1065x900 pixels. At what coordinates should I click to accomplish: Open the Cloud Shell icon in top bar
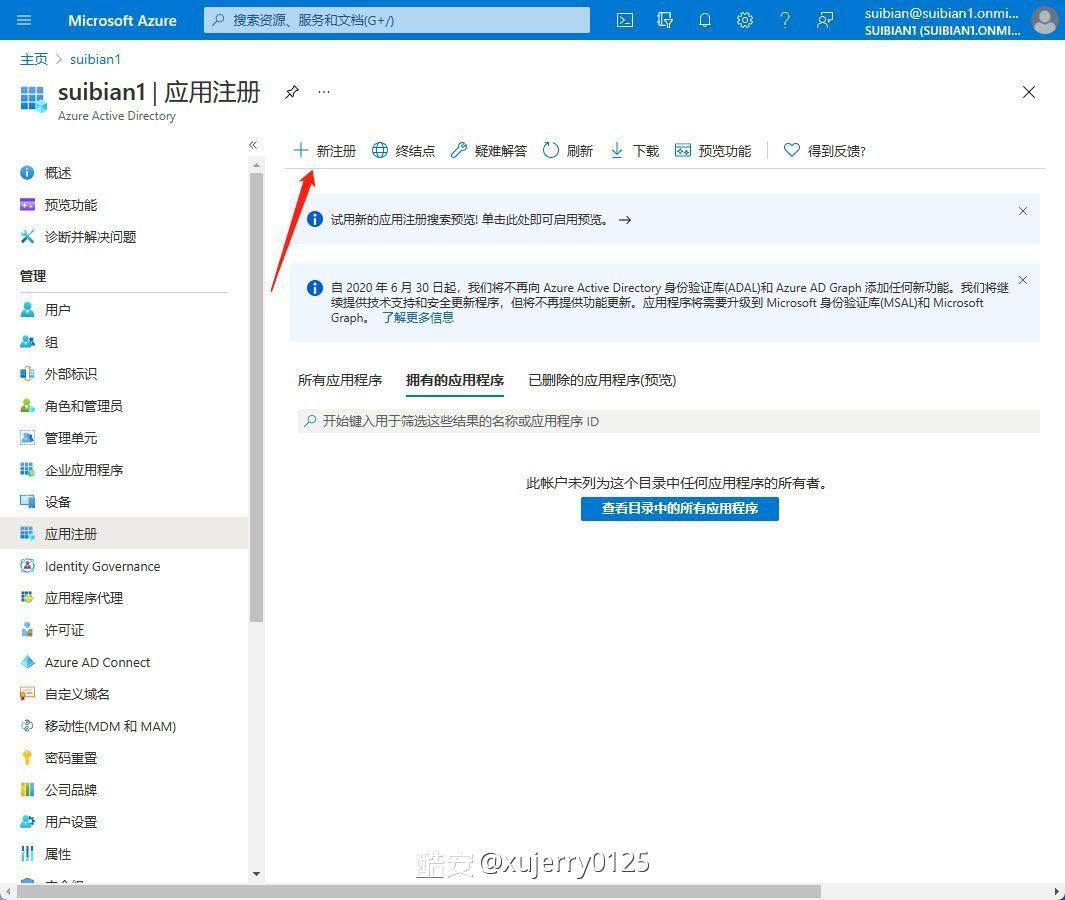point(625,20)
